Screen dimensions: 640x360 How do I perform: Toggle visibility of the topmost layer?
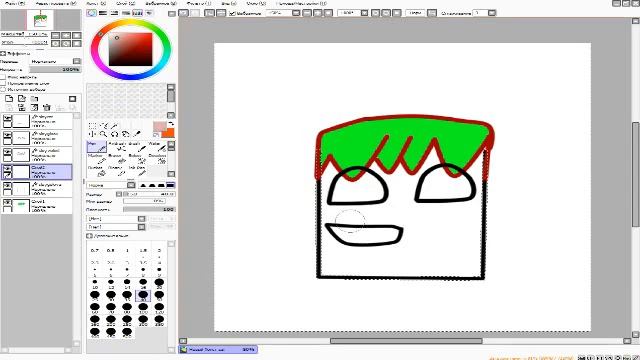[x=7, y=118]
